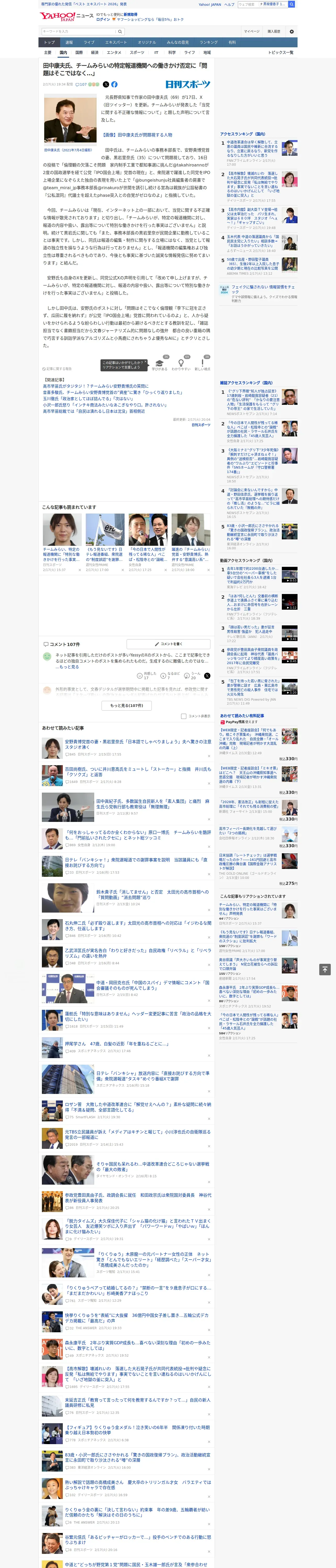Open the 有料 navigation tab
Image resolution: width=336 pixels, height=1568 pixels.
coord(232,43)
